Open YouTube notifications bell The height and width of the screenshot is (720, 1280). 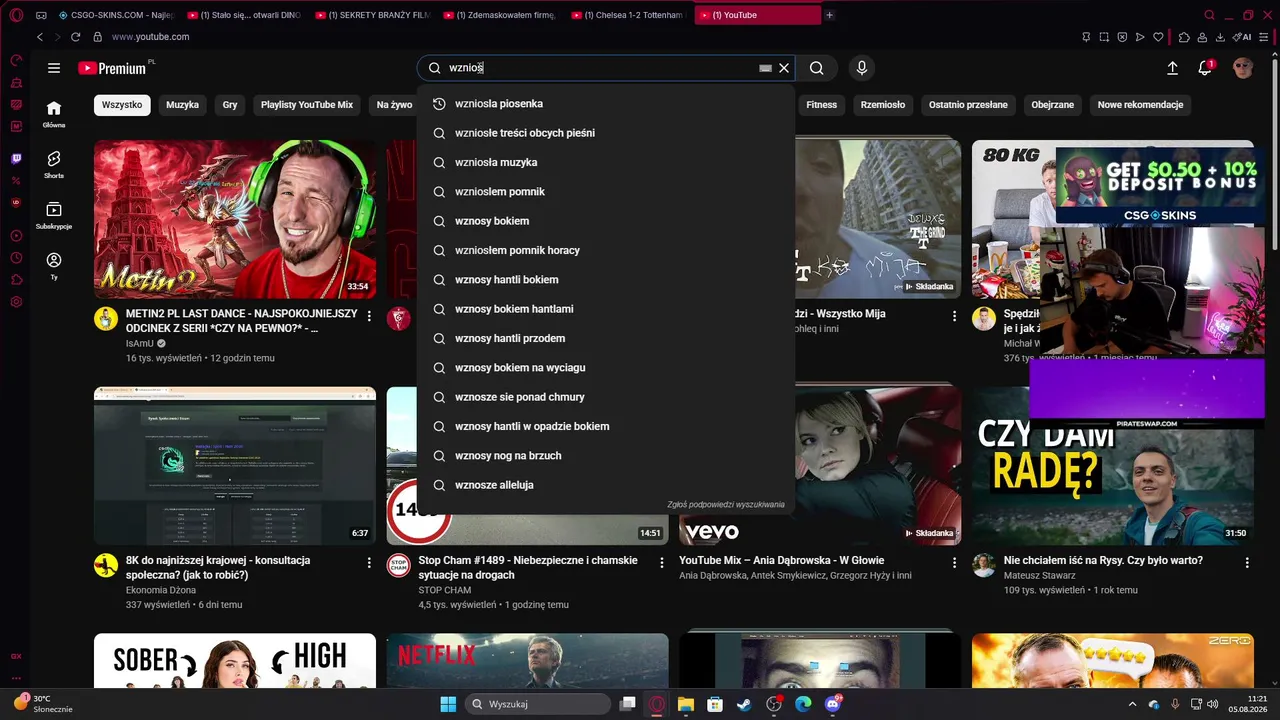(1205, 68)
